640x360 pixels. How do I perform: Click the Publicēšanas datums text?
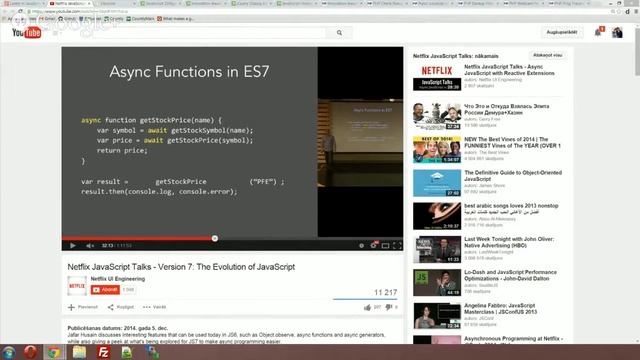click(118, 328)
